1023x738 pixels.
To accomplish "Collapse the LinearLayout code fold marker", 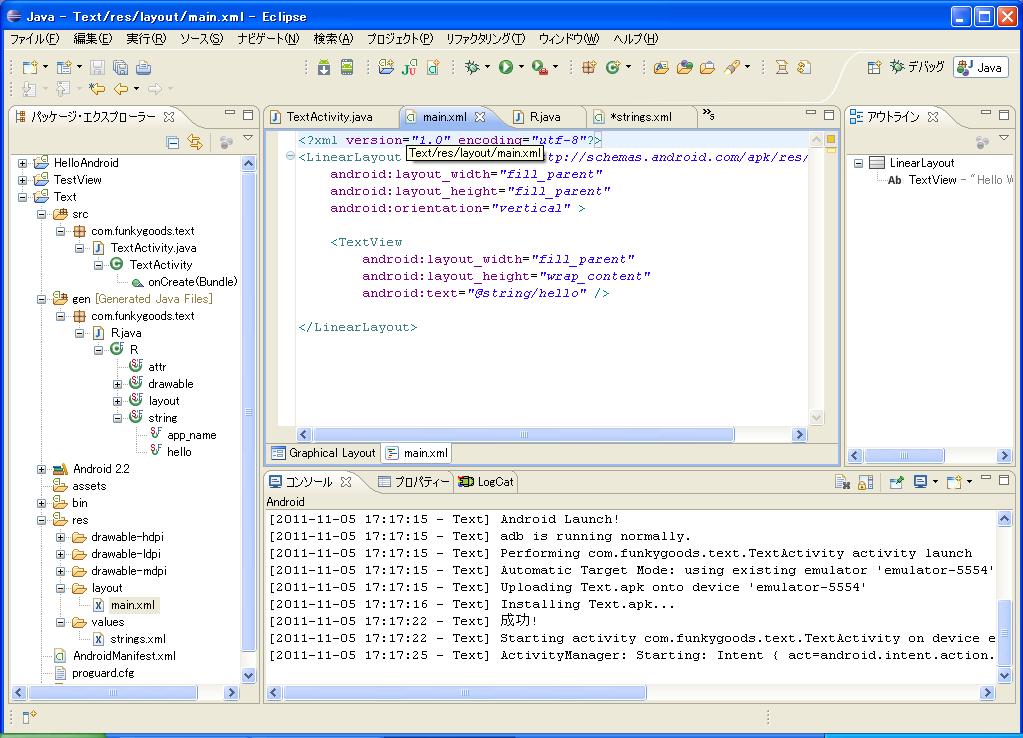I will point(290,156).
